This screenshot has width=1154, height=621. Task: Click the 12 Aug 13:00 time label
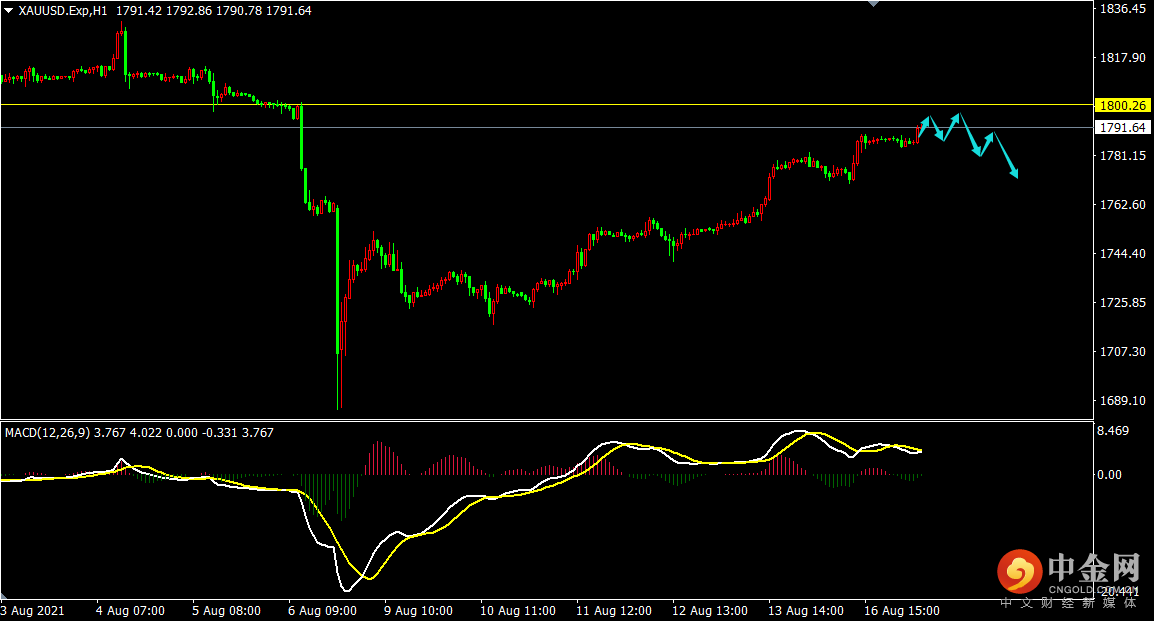pyautogui.click(x=709, y=611)
